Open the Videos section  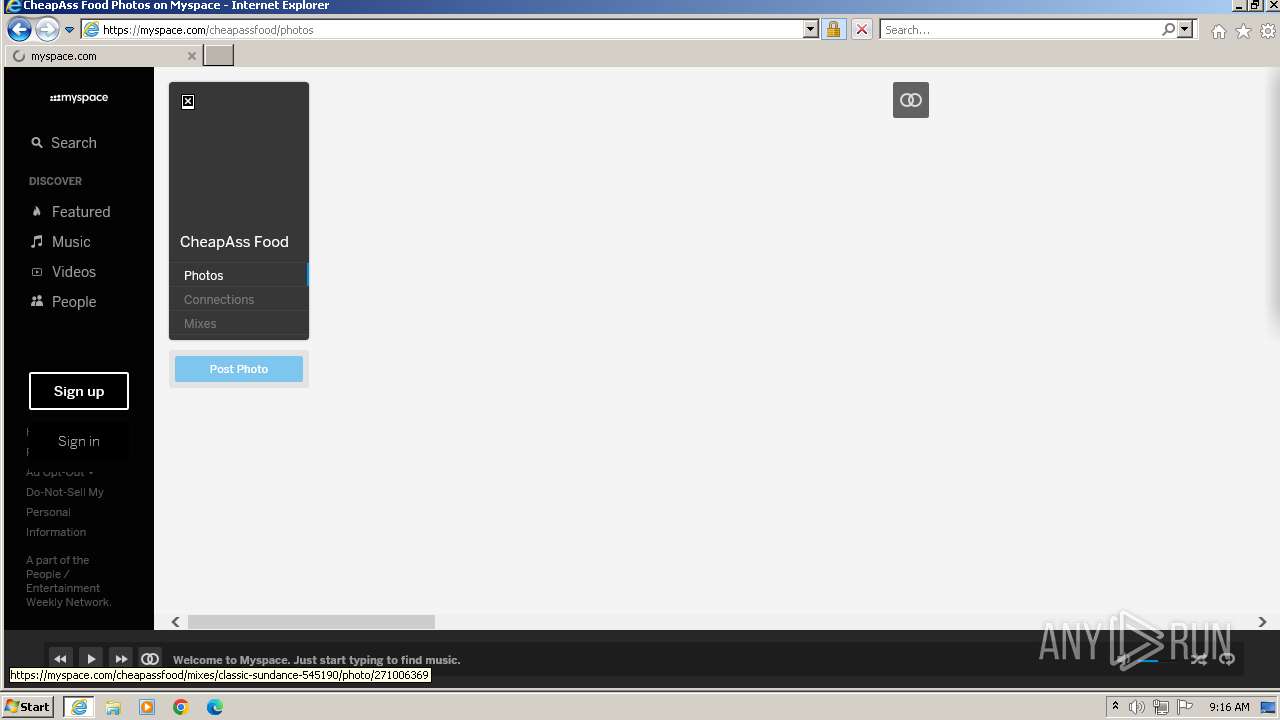coord(64,272)
